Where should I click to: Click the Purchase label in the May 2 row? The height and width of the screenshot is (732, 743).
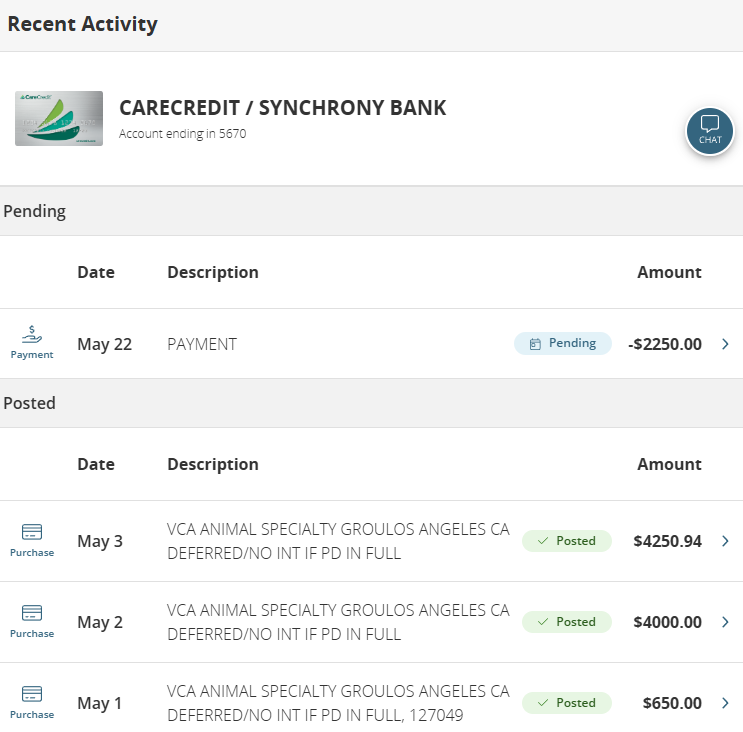pos(32,633)
